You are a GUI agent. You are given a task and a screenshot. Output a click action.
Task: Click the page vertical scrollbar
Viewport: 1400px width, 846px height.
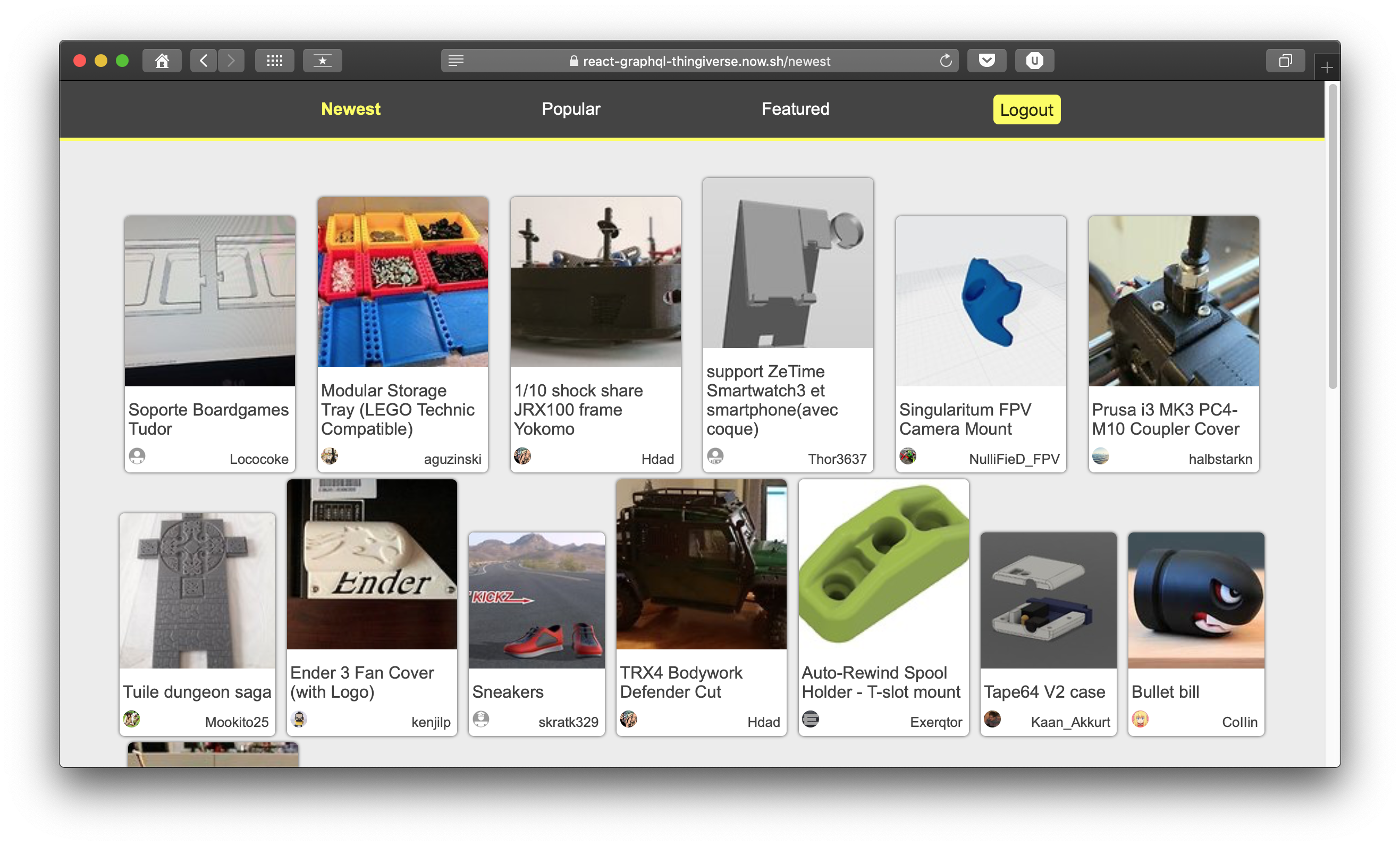1332,236
